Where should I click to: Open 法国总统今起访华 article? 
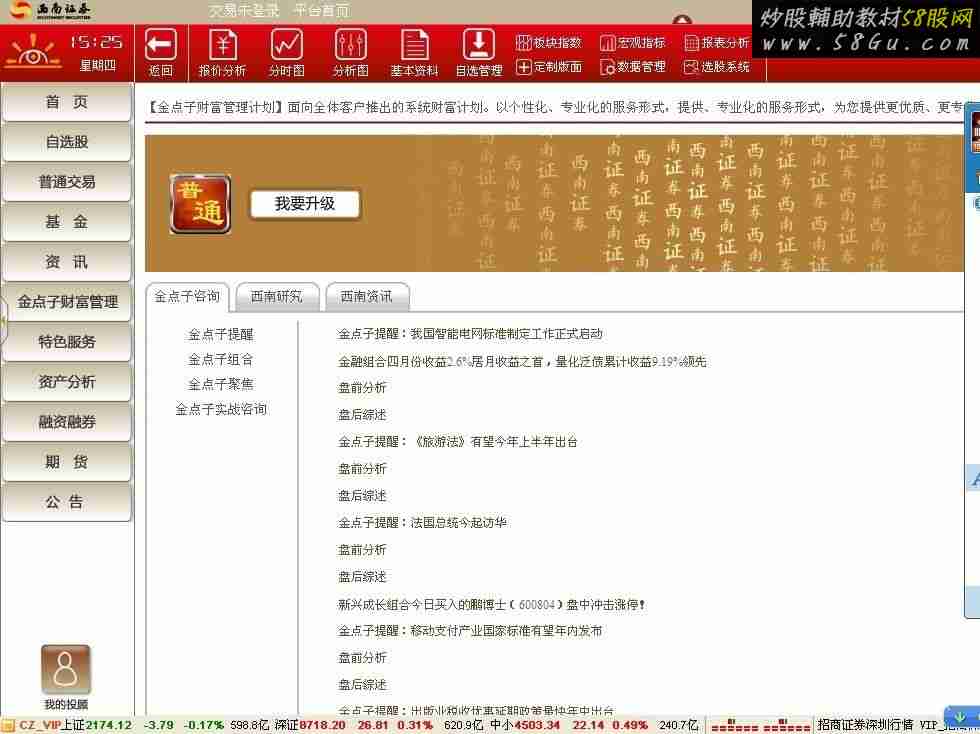[x=422, y=523]
